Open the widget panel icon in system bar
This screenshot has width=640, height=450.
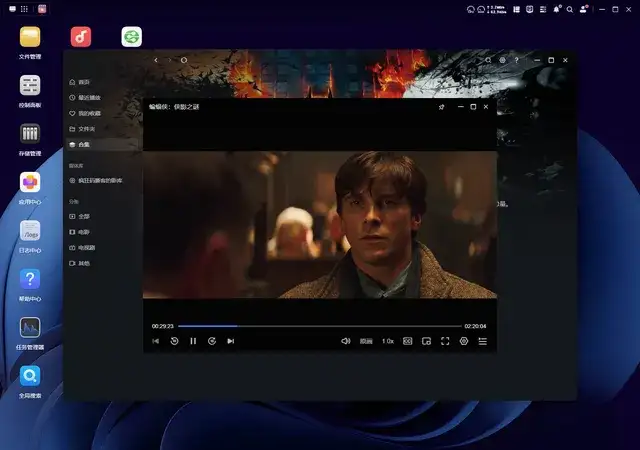click(516, 9)
